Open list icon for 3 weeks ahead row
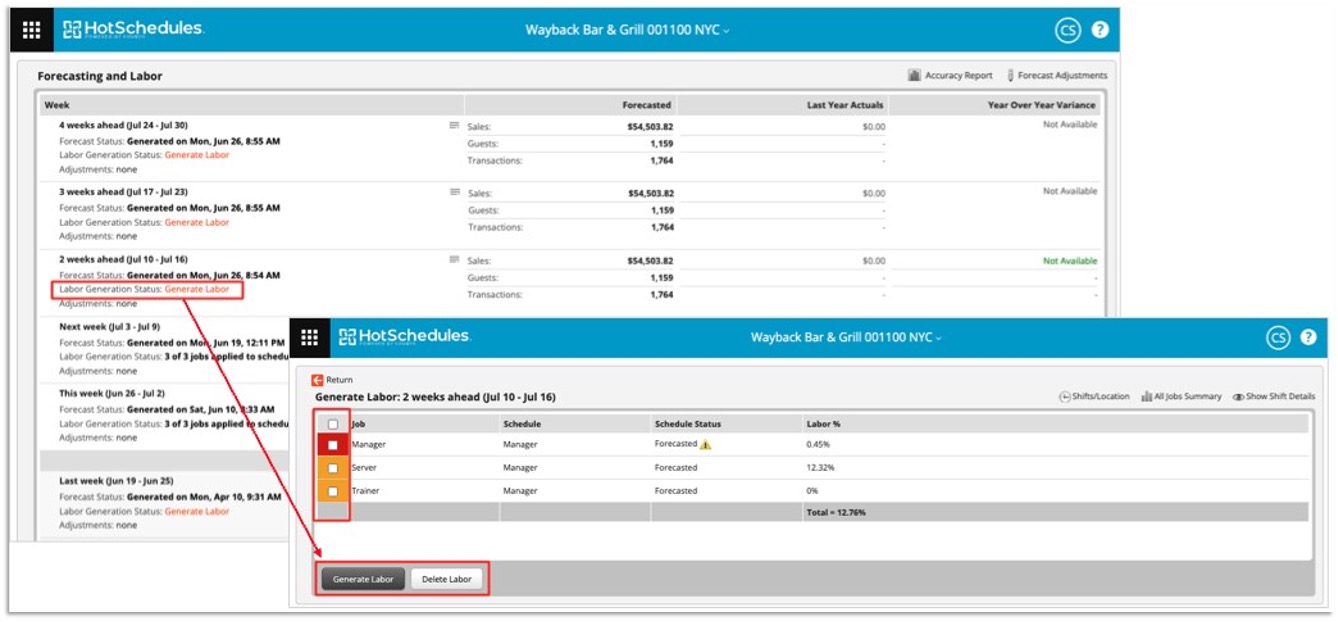Screen dimensions: 1338x622 (454, 191)
